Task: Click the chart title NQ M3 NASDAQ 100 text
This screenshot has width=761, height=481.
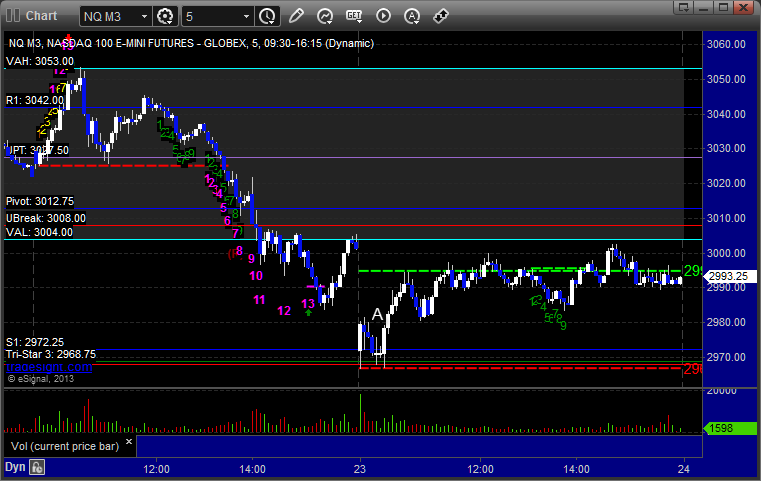Action: [191, 43]
